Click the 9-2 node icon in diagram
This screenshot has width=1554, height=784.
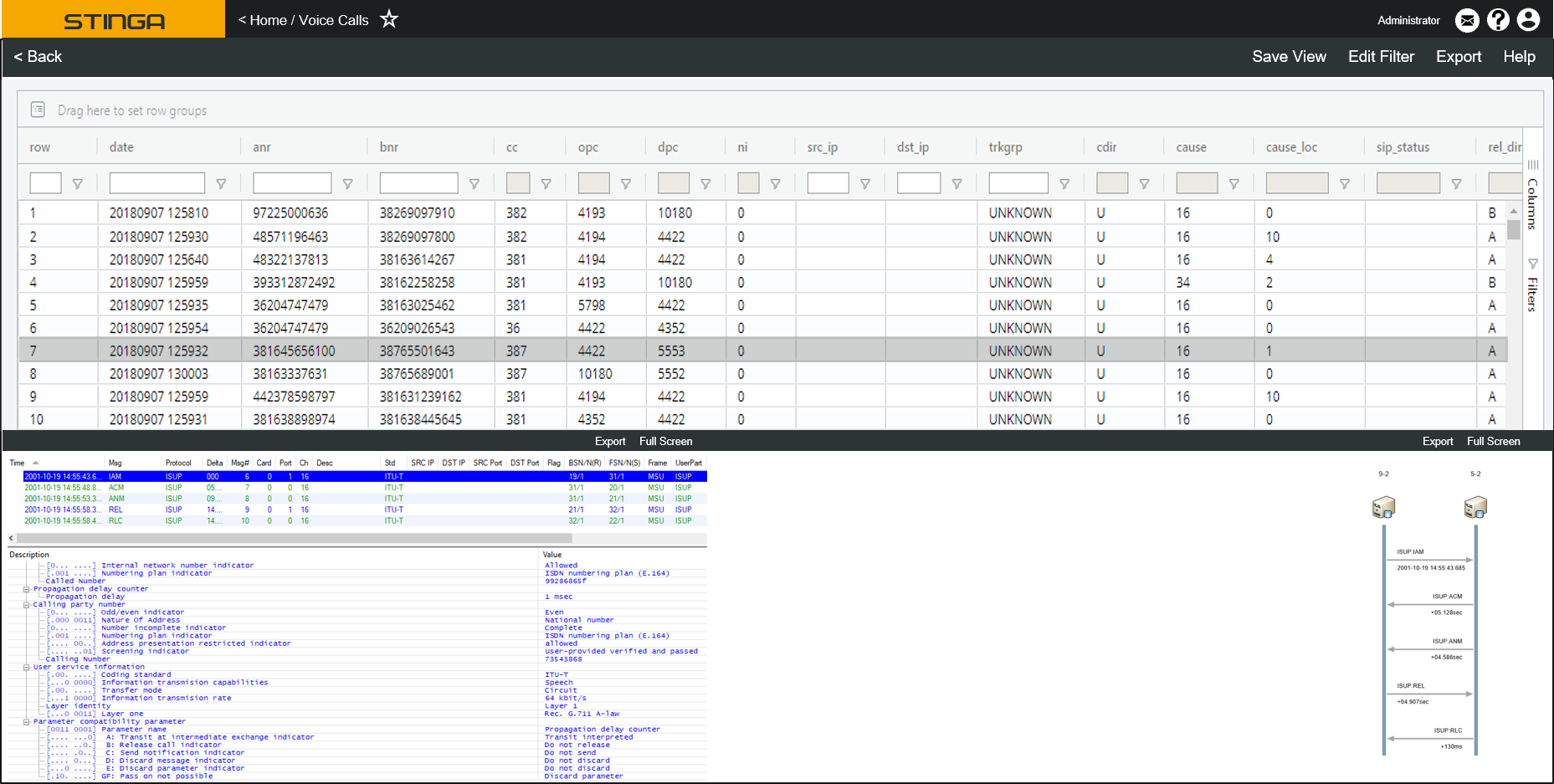coord(1383,507)
